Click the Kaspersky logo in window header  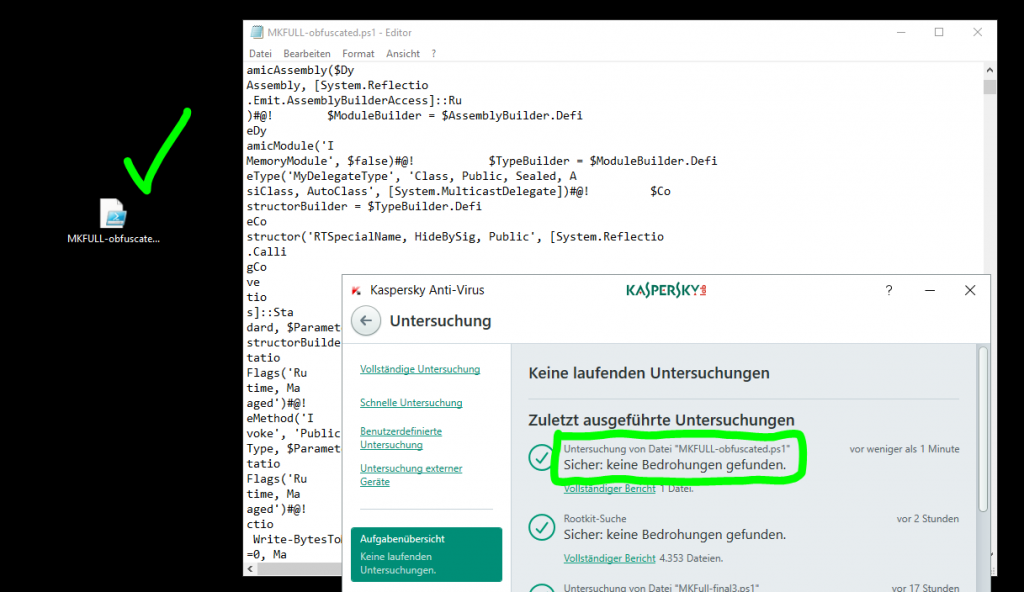[666, 290]
